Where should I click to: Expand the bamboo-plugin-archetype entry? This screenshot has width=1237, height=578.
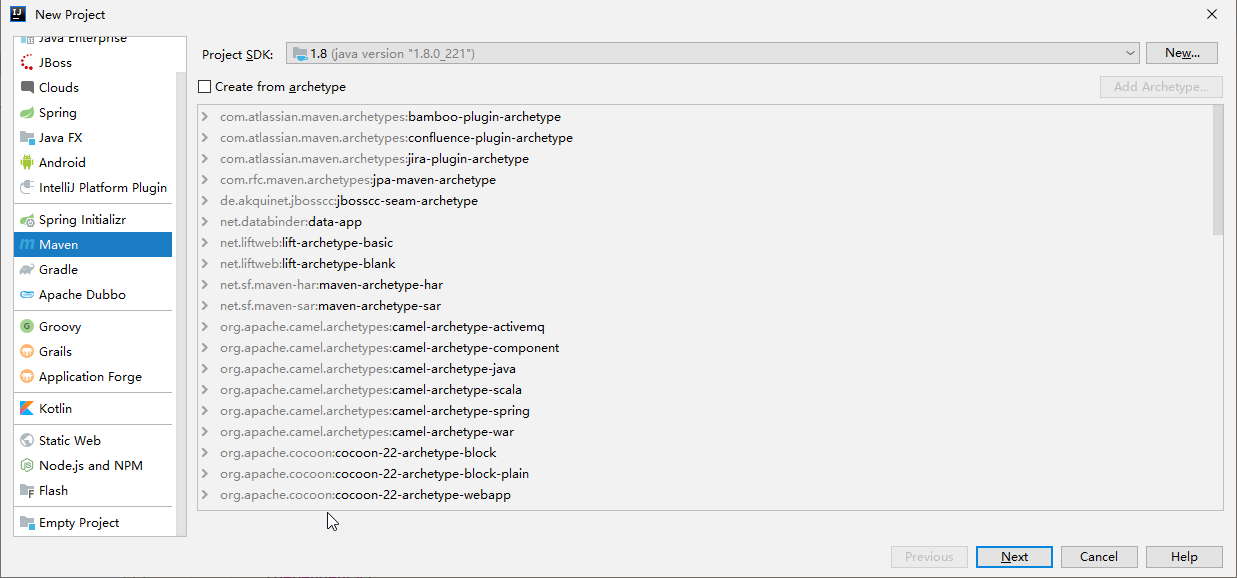tap(205, 117)
